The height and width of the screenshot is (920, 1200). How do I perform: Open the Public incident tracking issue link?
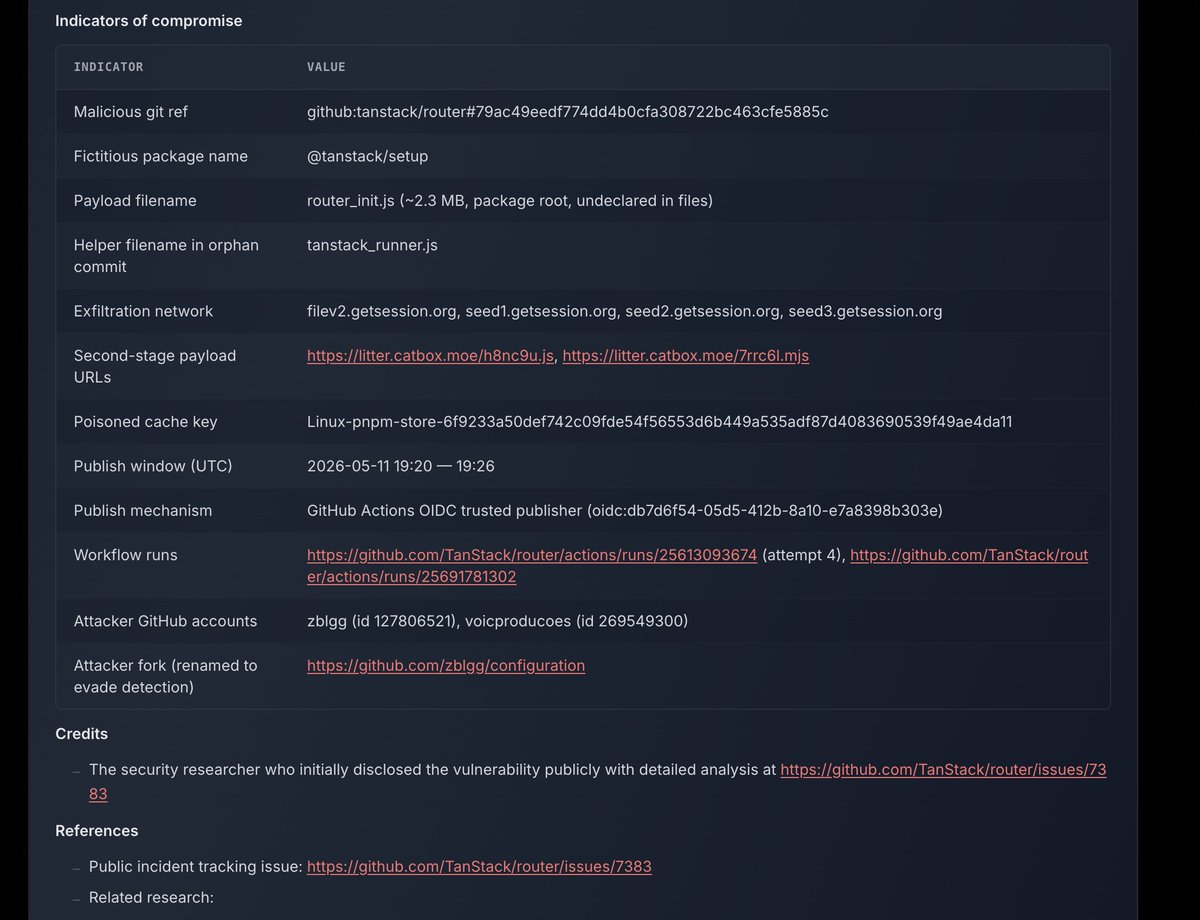(x=479, y=866)
